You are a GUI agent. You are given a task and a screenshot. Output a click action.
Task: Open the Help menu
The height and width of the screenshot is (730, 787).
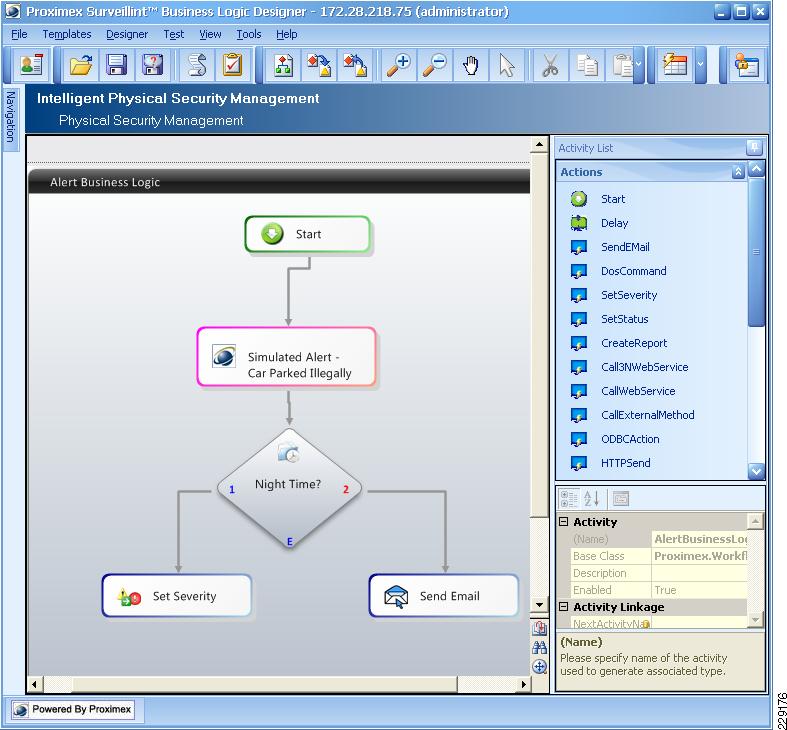287,34
